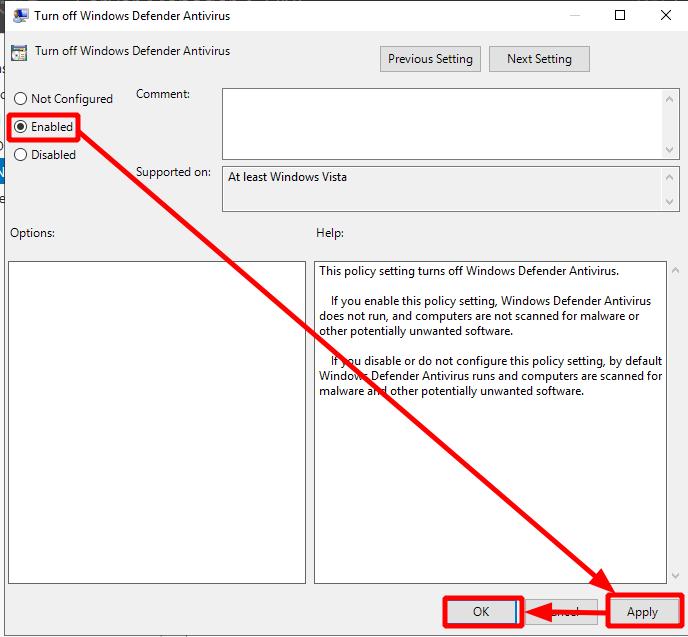Click the 'Turn off Windows Defender Antivirus' heading
The width and height of the screenshot is (688, 637).
point(132,51)
